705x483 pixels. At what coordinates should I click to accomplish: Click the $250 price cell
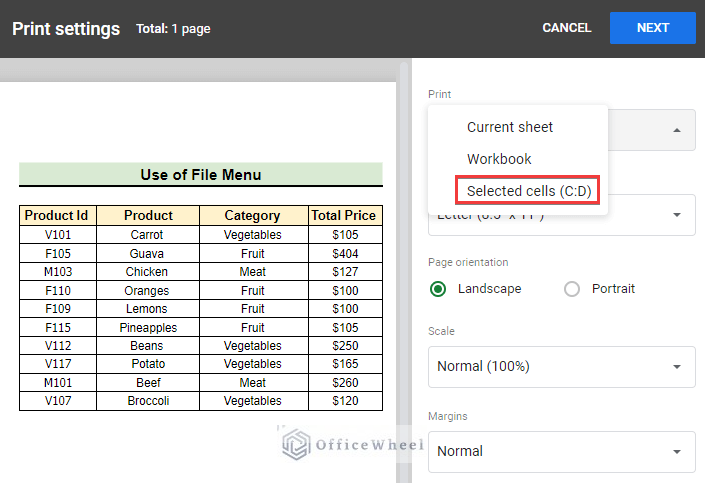(x=345, y=346)
